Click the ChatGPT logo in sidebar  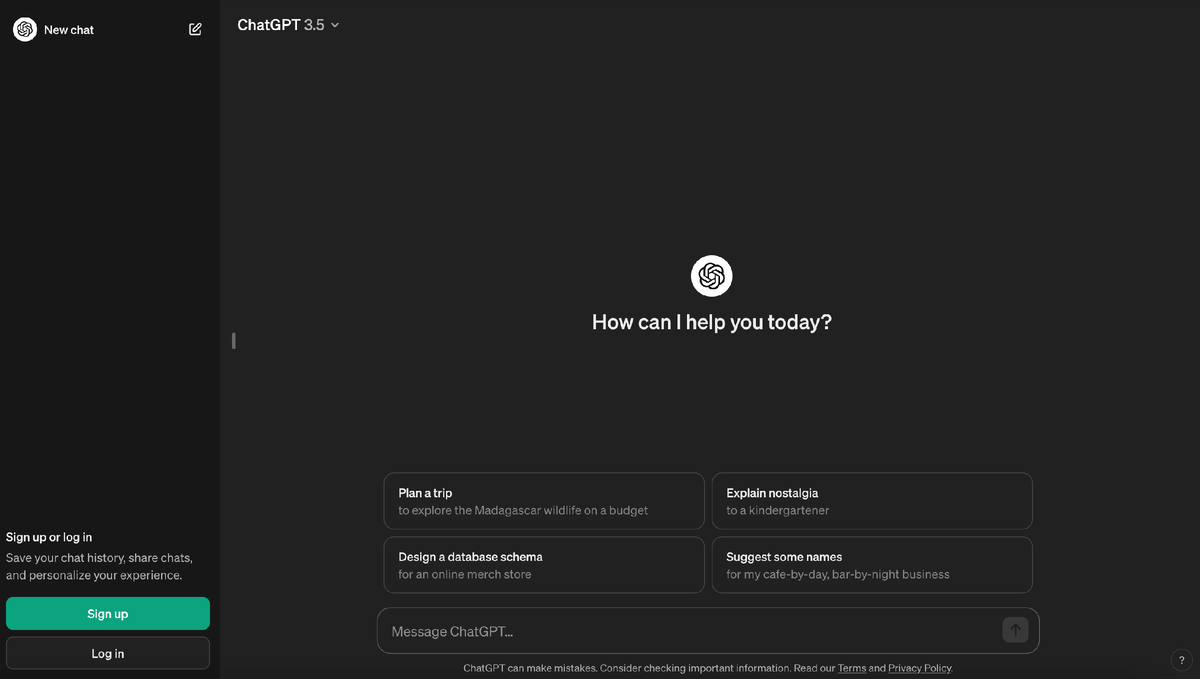point(25,30)
